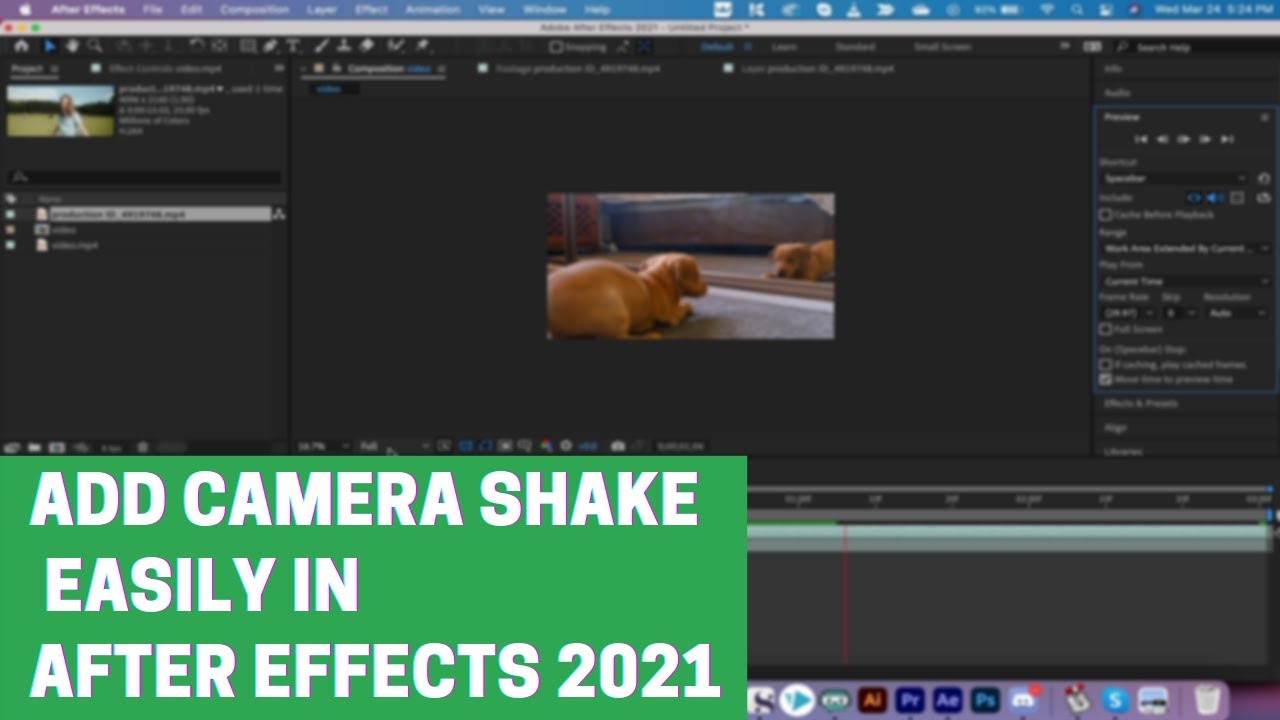Select the Rectangle shape tool
Image resolution: width=1280 pixels, height=720 pixels.
click(248, 46)
